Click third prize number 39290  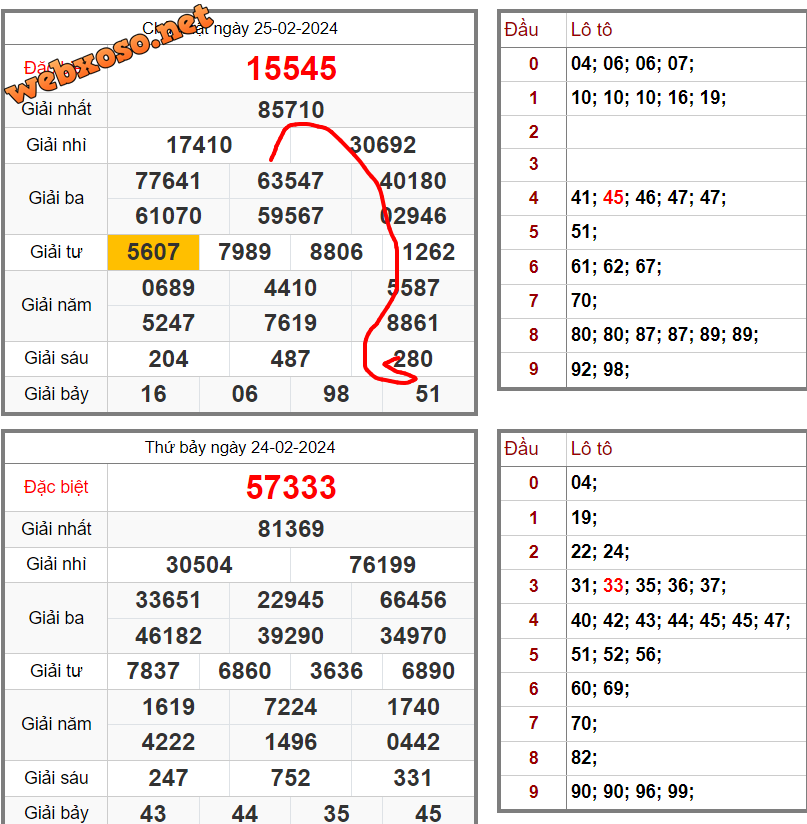coord(291,636)
